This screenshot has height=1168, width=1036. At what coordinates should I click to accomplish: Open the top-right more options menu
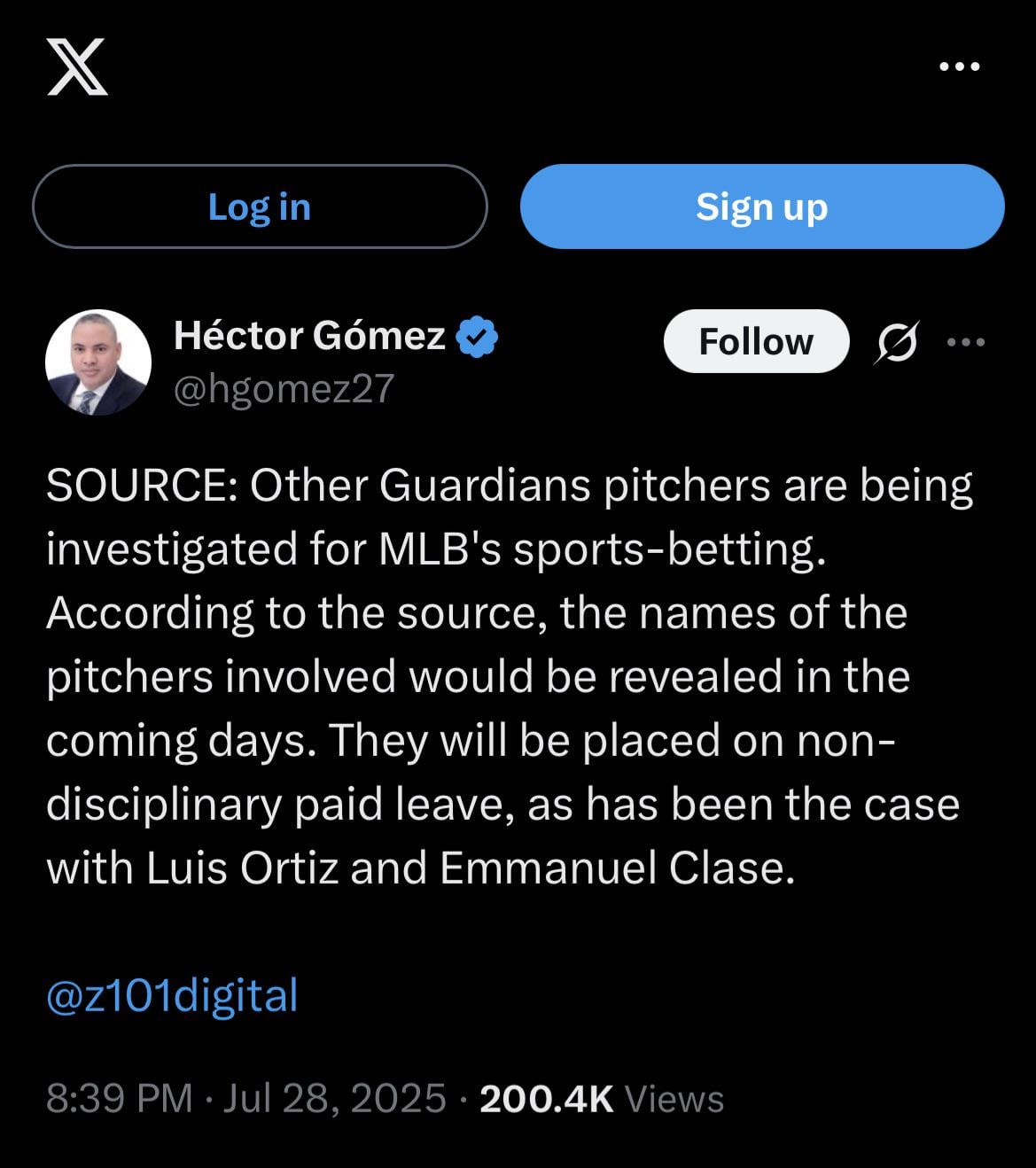(959, 66)
